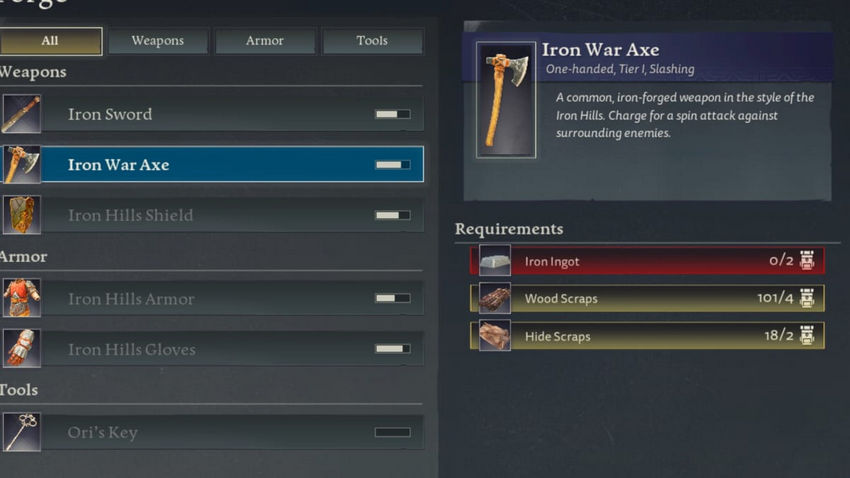The image size is (850, 478).
Task: Click the large Iron War Axe preview image
Action: coord(506,100)
